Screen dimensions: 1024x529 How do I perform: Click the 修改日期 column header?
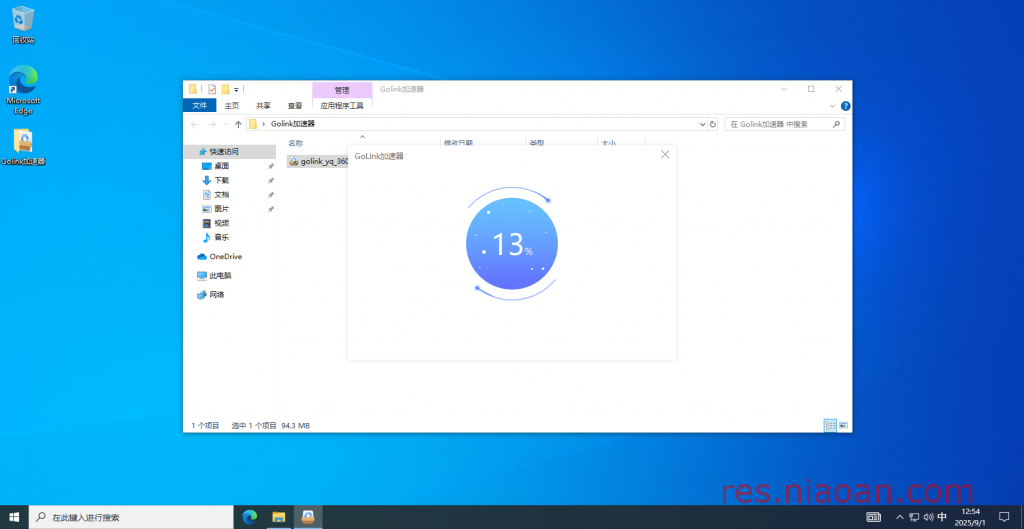click(458, 143)
